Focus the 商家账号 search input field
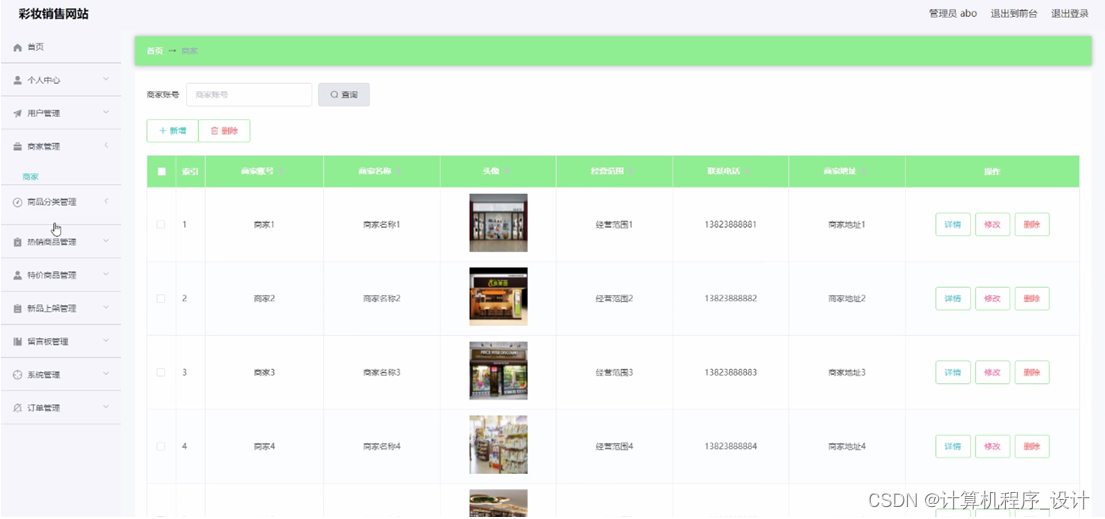The width and height of the screenshot is (1105, 519). click(249, 94)
